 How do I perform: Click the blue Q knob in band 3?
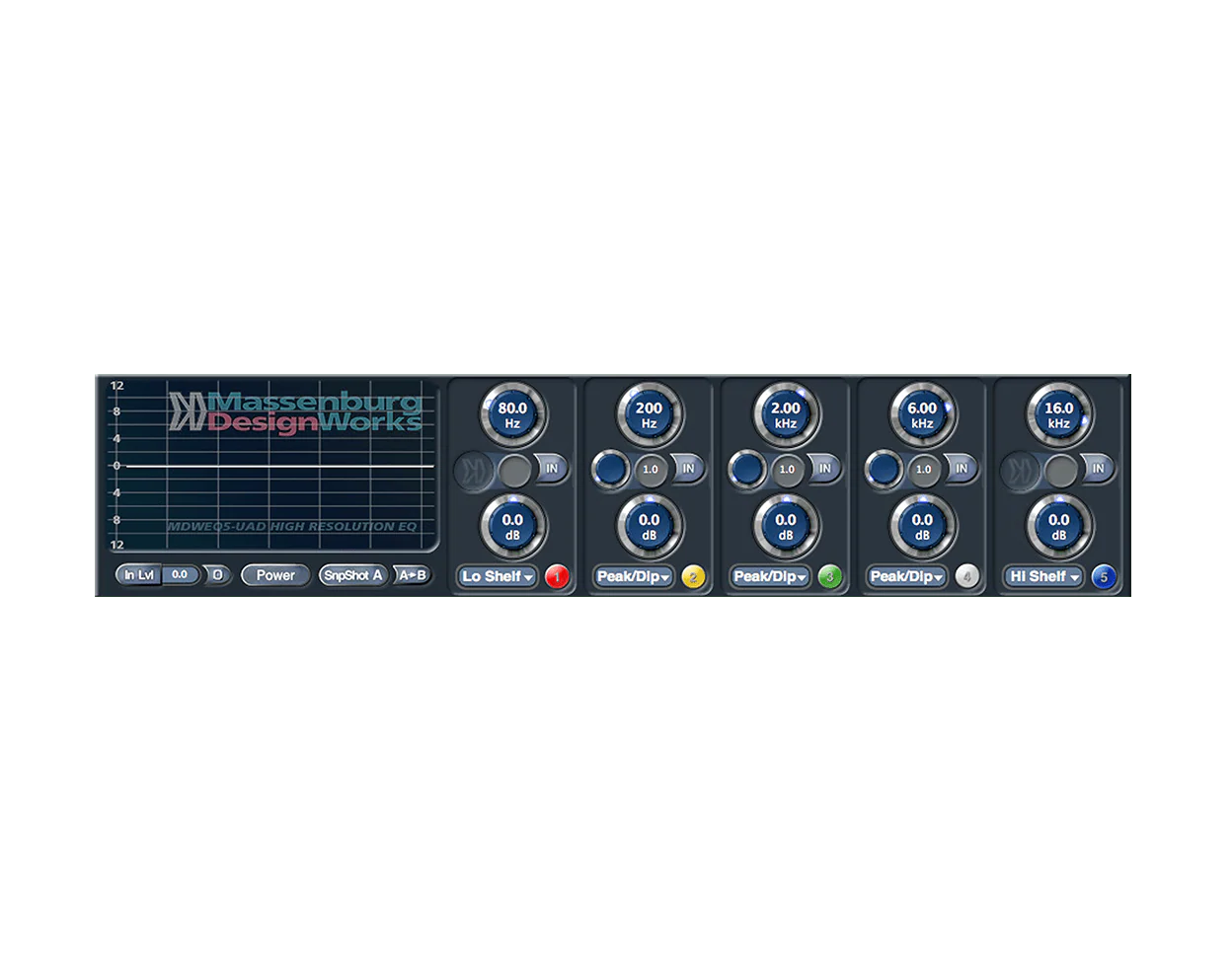click(x=747, y=470)
